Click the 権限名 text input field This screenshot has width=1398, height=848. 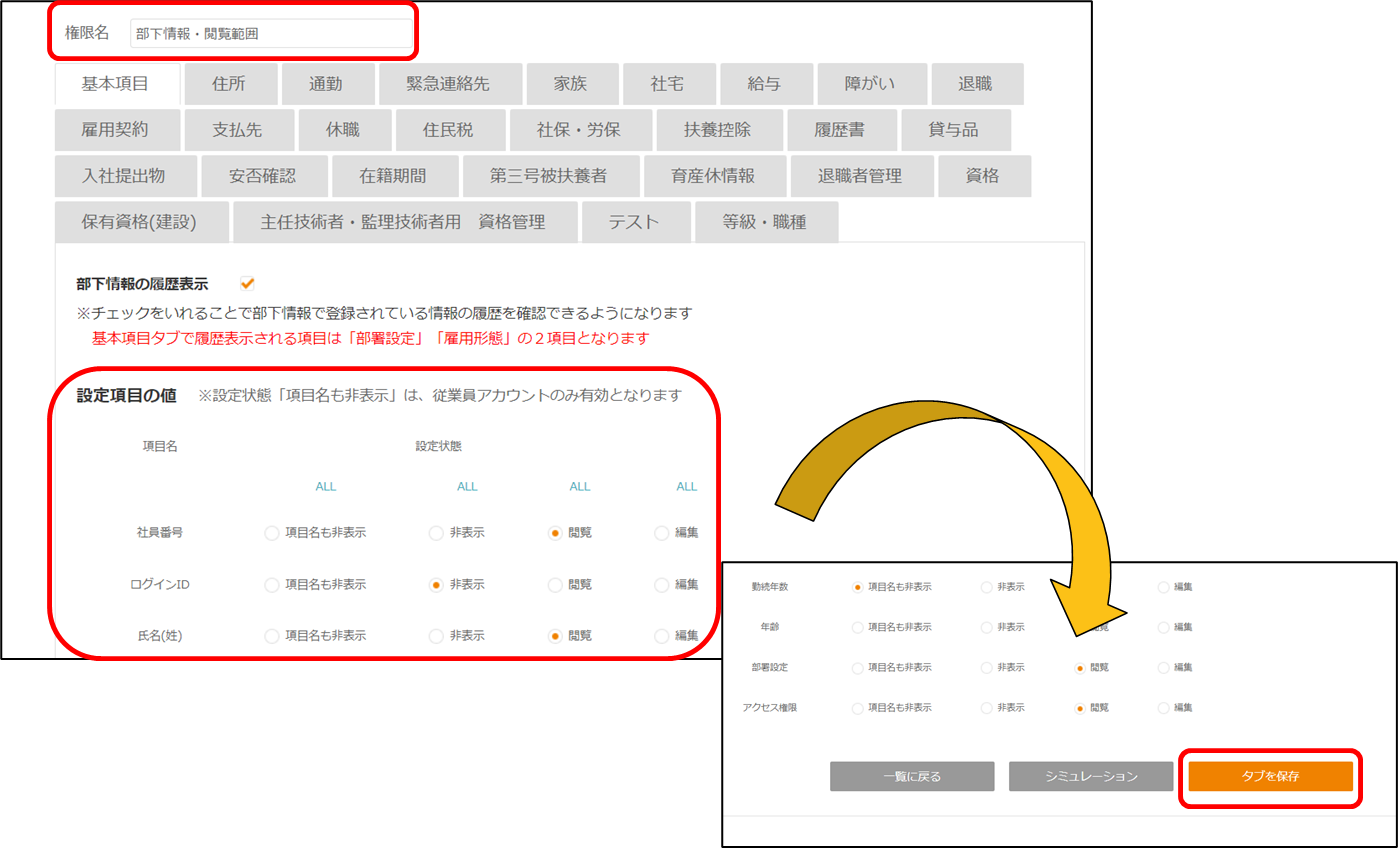pos(270,34)
